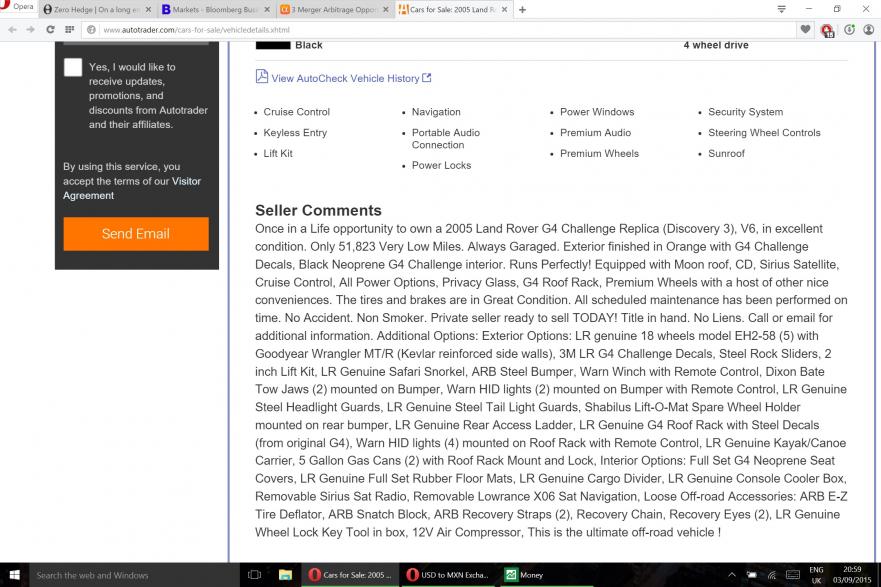
Task: Open View AutoCheck Vehicle History link
Action: click(345, 79)
